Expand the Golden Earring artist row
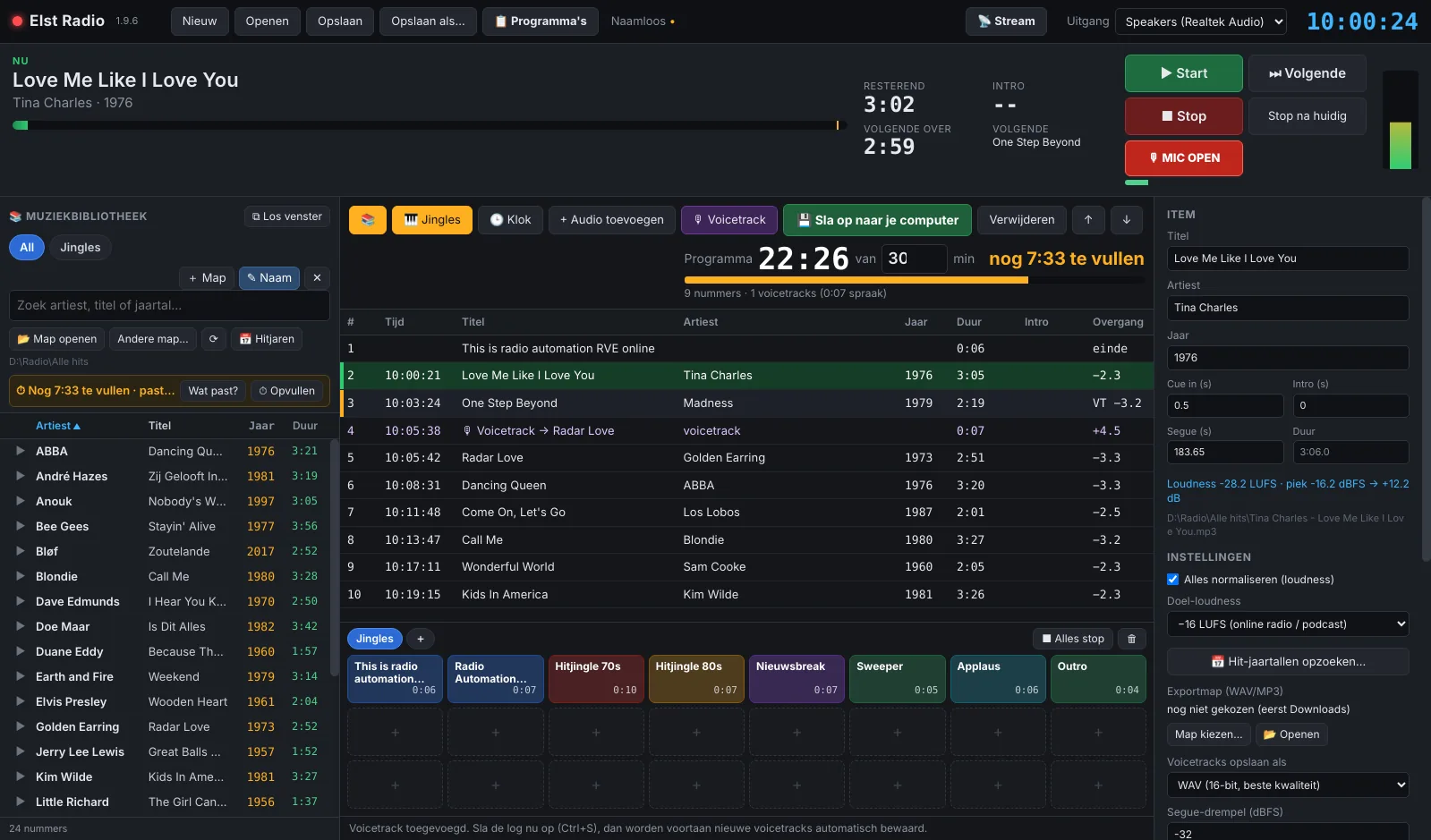The width and height of the screenshot is (1431, 840). (20, 727)
